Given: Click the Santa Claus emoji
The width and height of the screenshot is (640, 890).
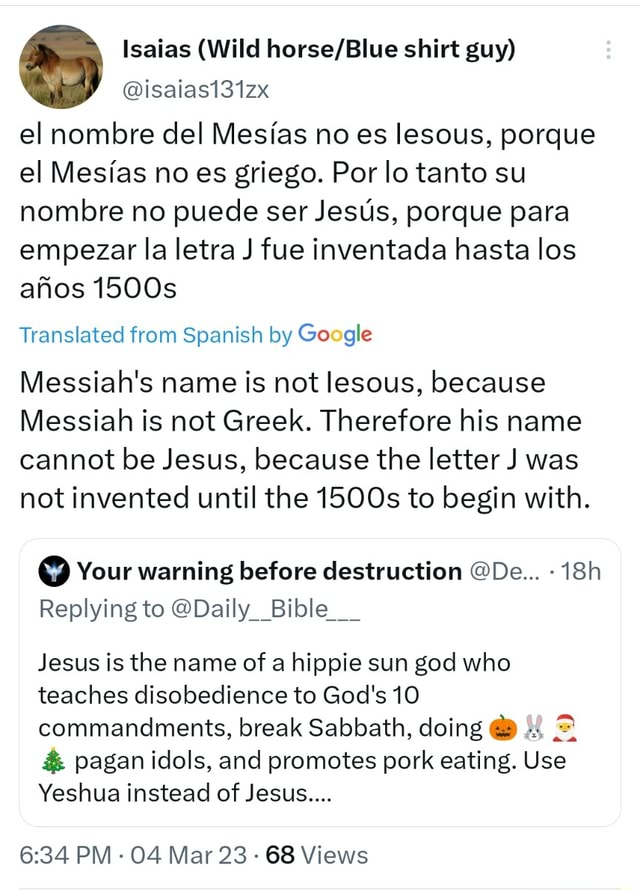Looking at the screenshot, I should 563,728.
